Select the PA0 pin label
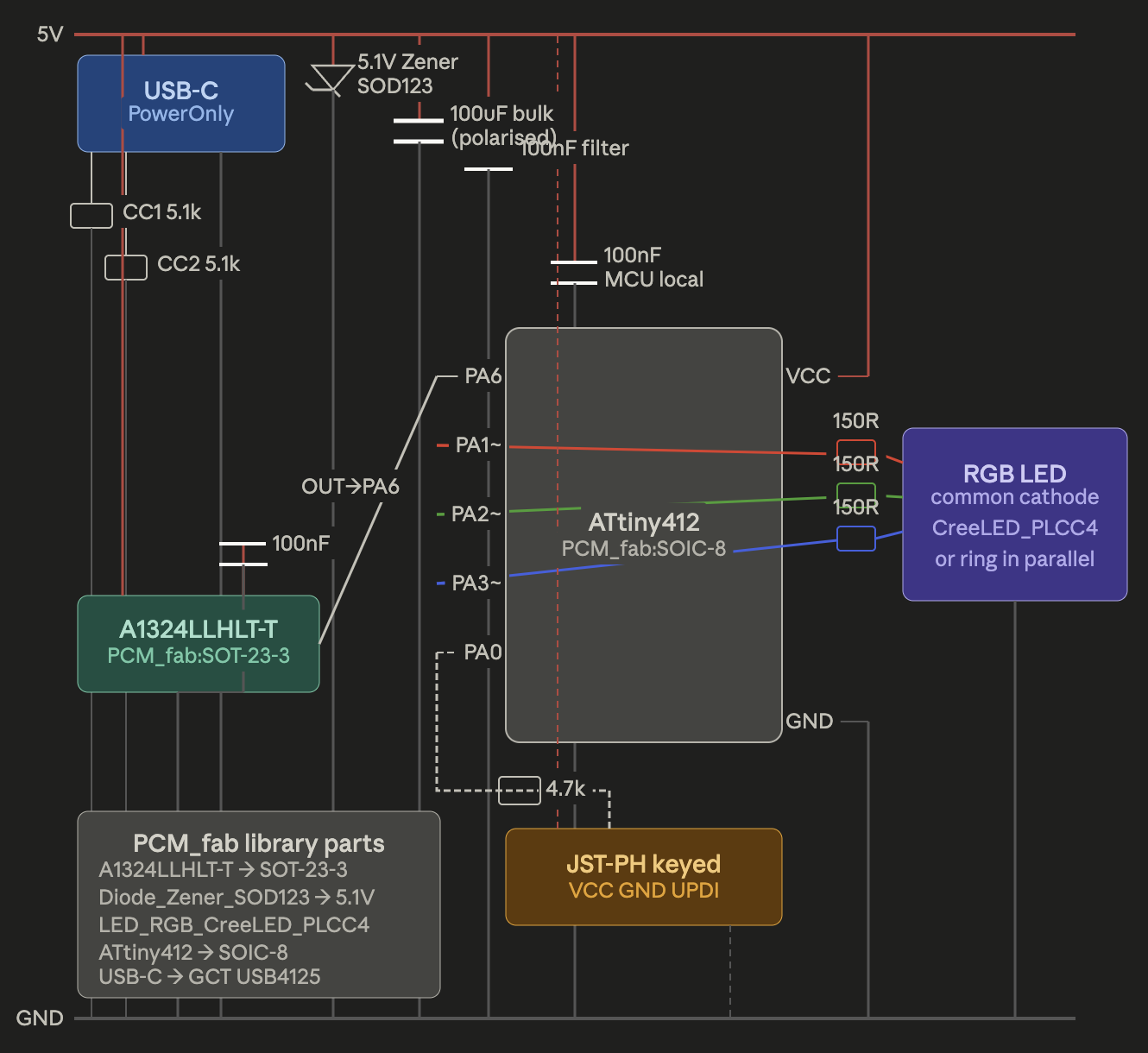 [483, 653]
